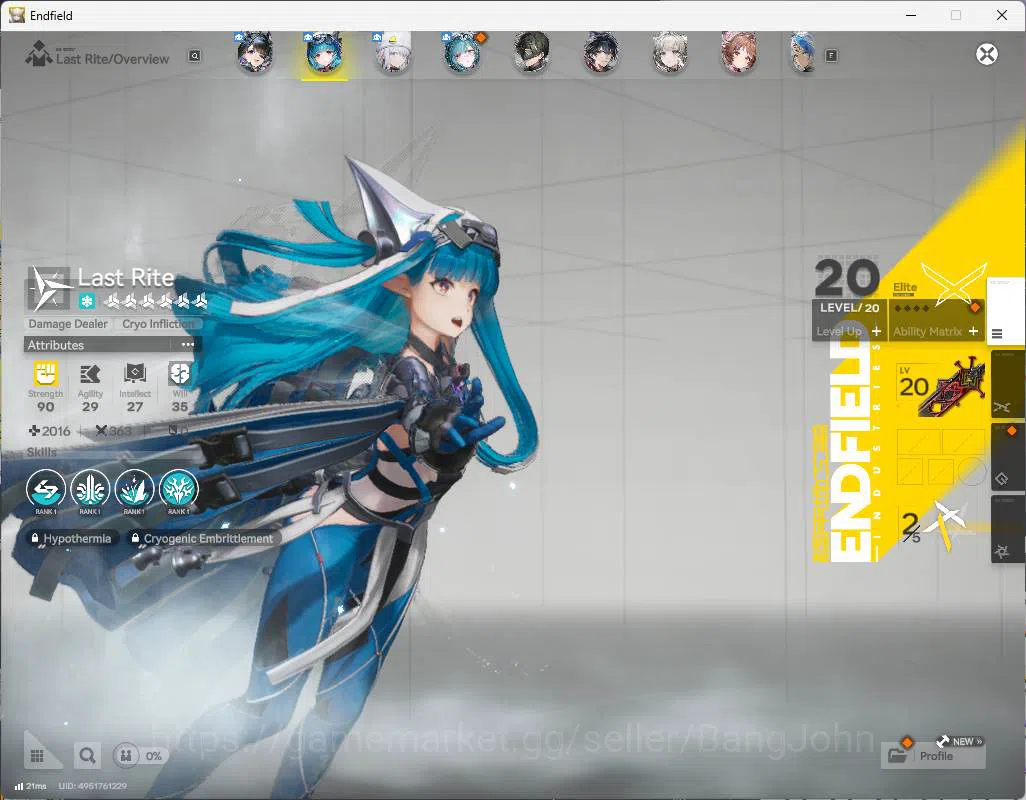This screenshot has height=800, width=1026.
Task: Open the LV 20 weapon card
Action: coord(941,388)
